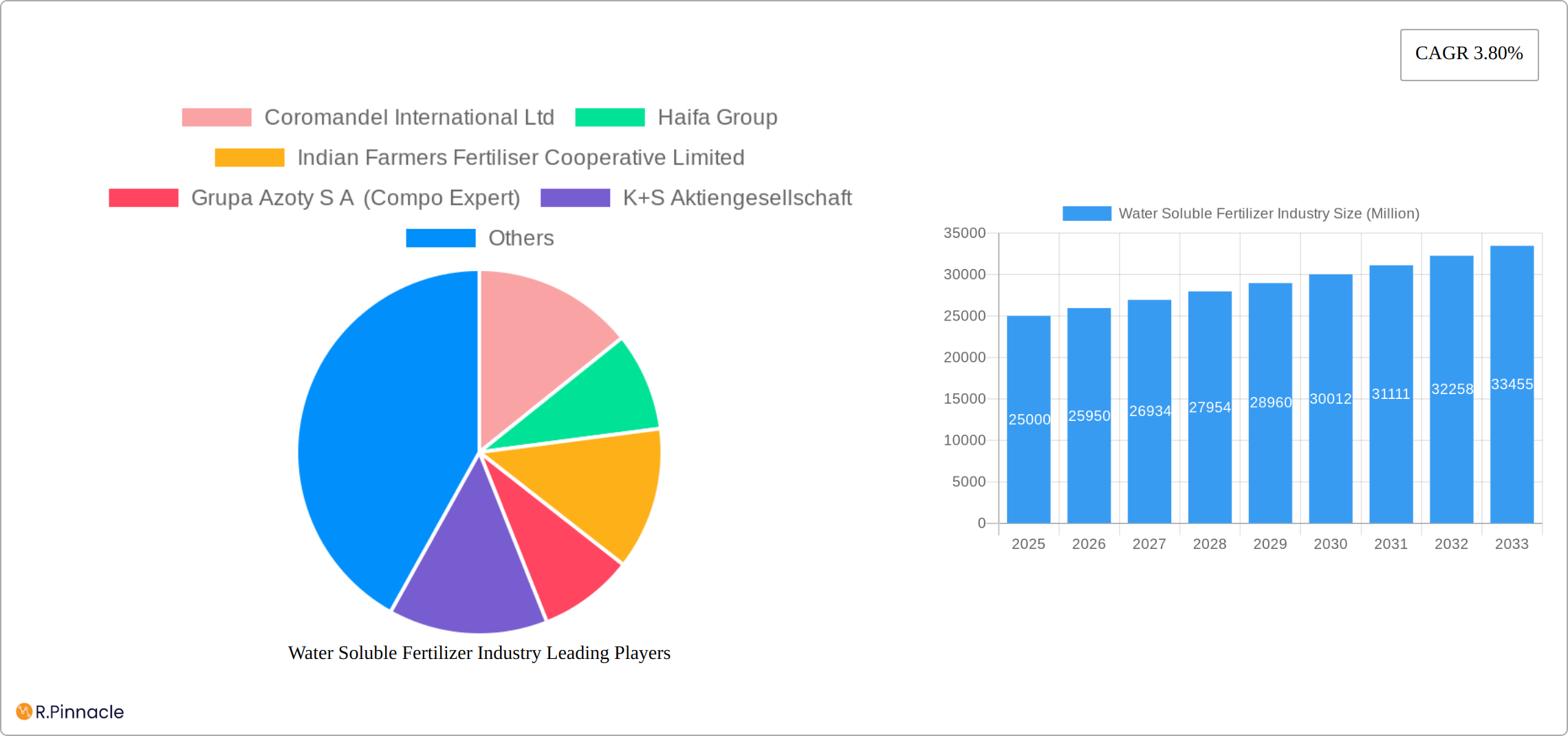
Task: Click the 20000 y-axis tick label
Action: coord(965,358)
